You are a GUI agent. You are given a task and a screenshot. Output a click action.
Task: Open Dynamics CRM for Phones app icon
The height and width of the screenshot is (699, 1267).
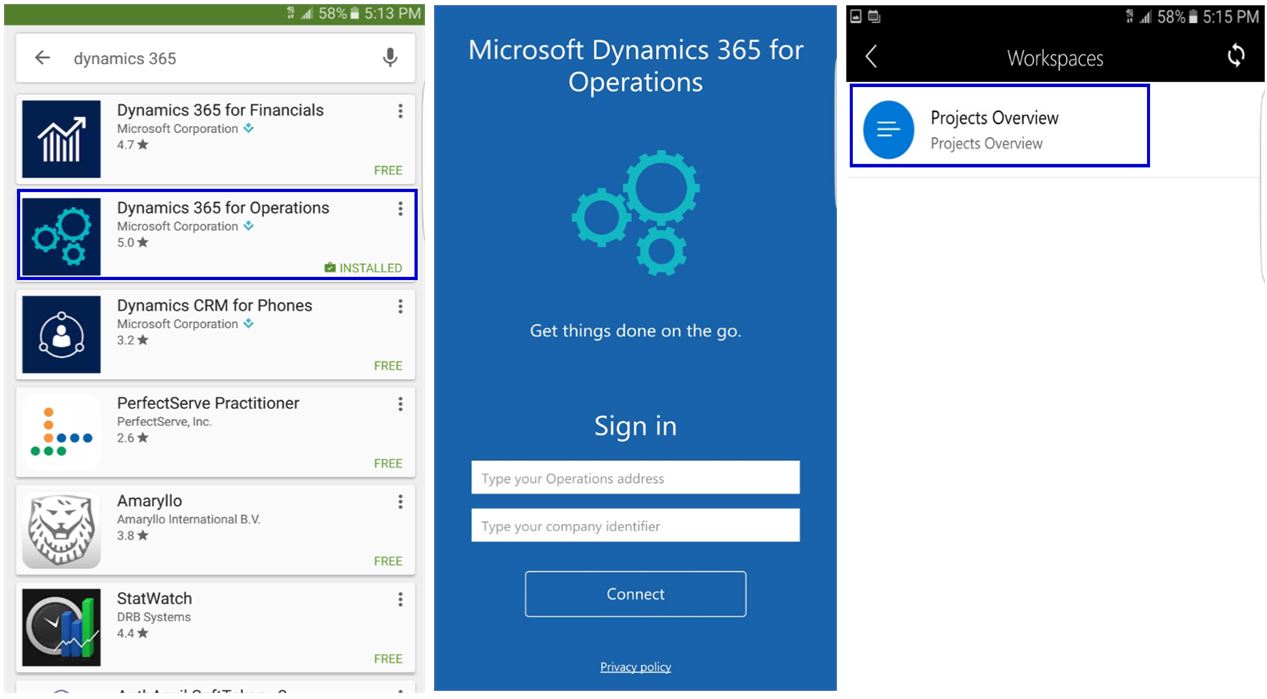pyautogui.click(x=61, y=334)
